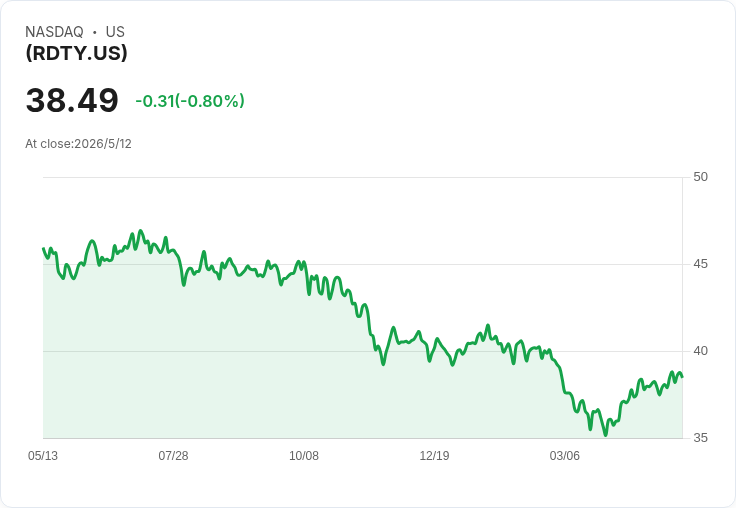Select the 38.49 current price value
The image size is (736, 508).
[x=72, y=100]
